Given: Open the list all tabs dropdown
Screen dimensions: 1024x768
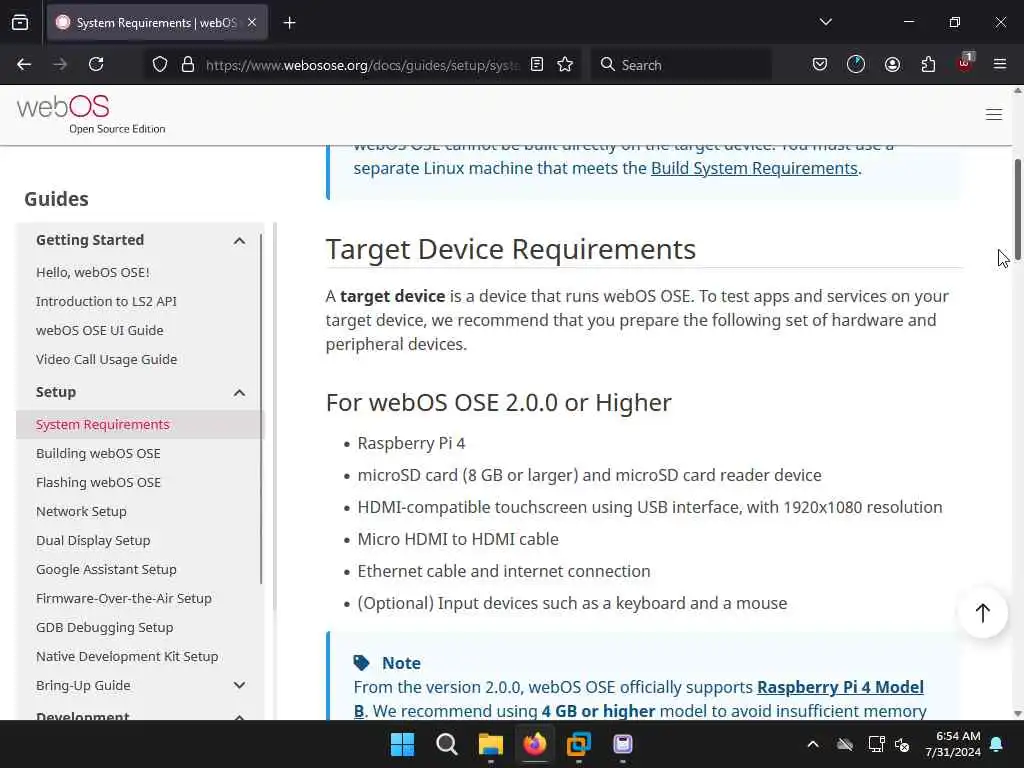Looking at the screenshot, I should coord(825,22).
